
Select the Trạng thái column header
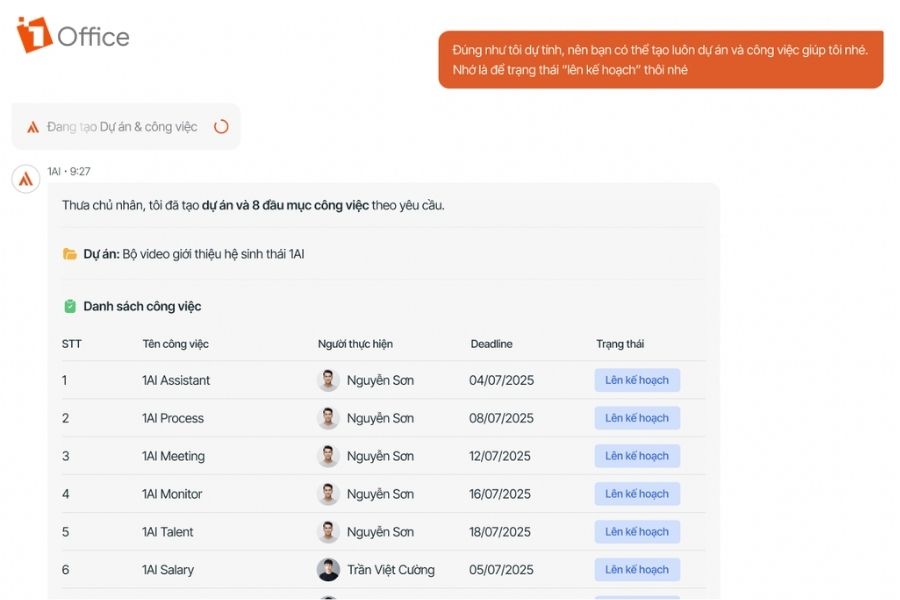click(620, 344)
